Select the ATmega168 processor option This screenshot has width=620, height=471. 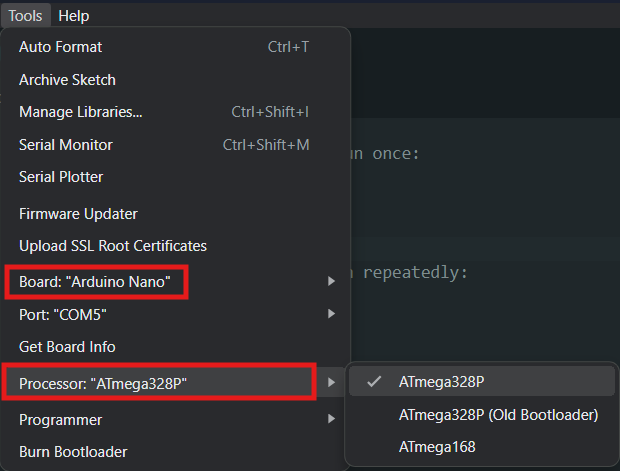click(437, 447)
